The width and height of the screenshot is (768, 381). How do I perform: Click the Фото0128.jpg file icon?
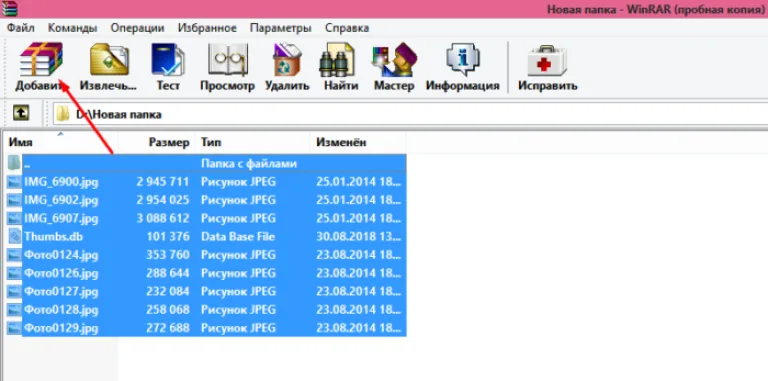click(x=14, y=310)
